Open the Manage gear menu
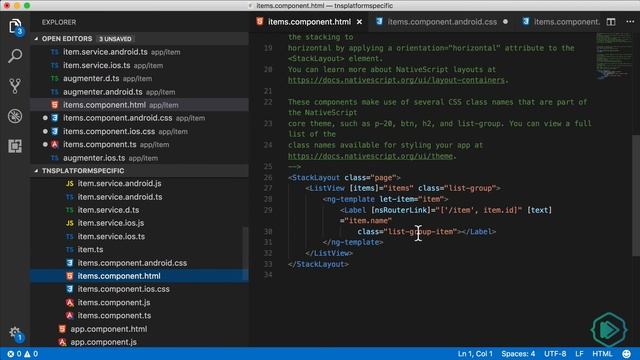Viewport: 640px width, 360px height. coord(15,333)
